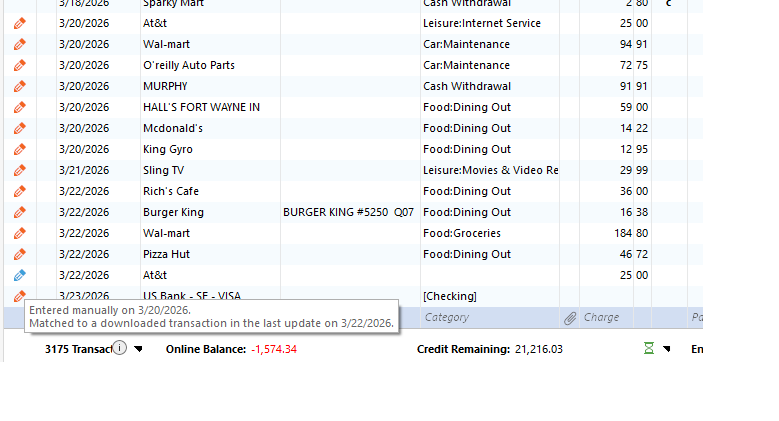
Task: Click Food:Dining Out on the Pizza Hut row
Action: pos(467,254)
